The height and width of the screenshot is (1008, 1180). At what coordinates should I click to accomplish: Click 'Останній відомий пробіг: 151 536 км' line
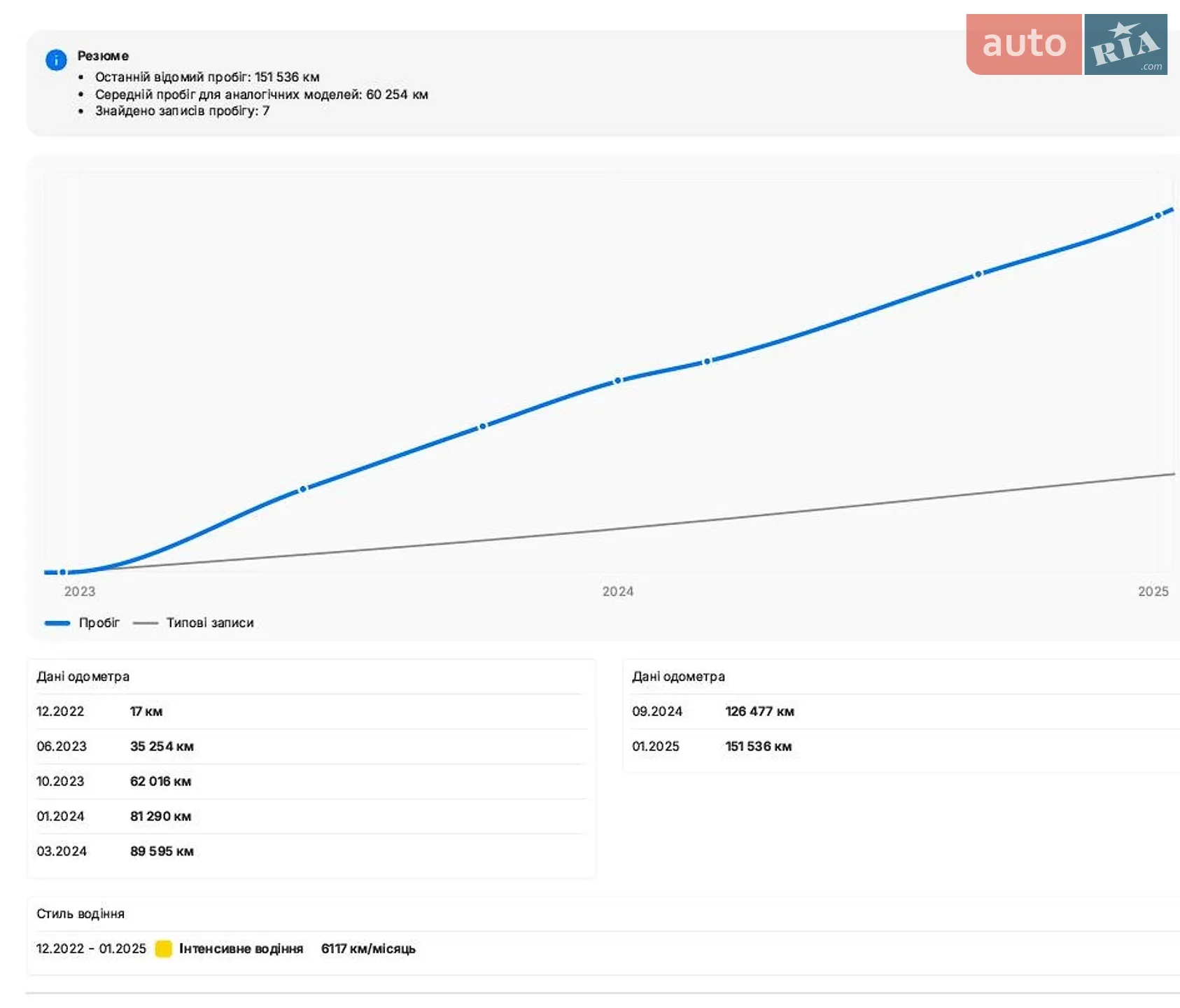pyautogui.click(x=207, y=77)
